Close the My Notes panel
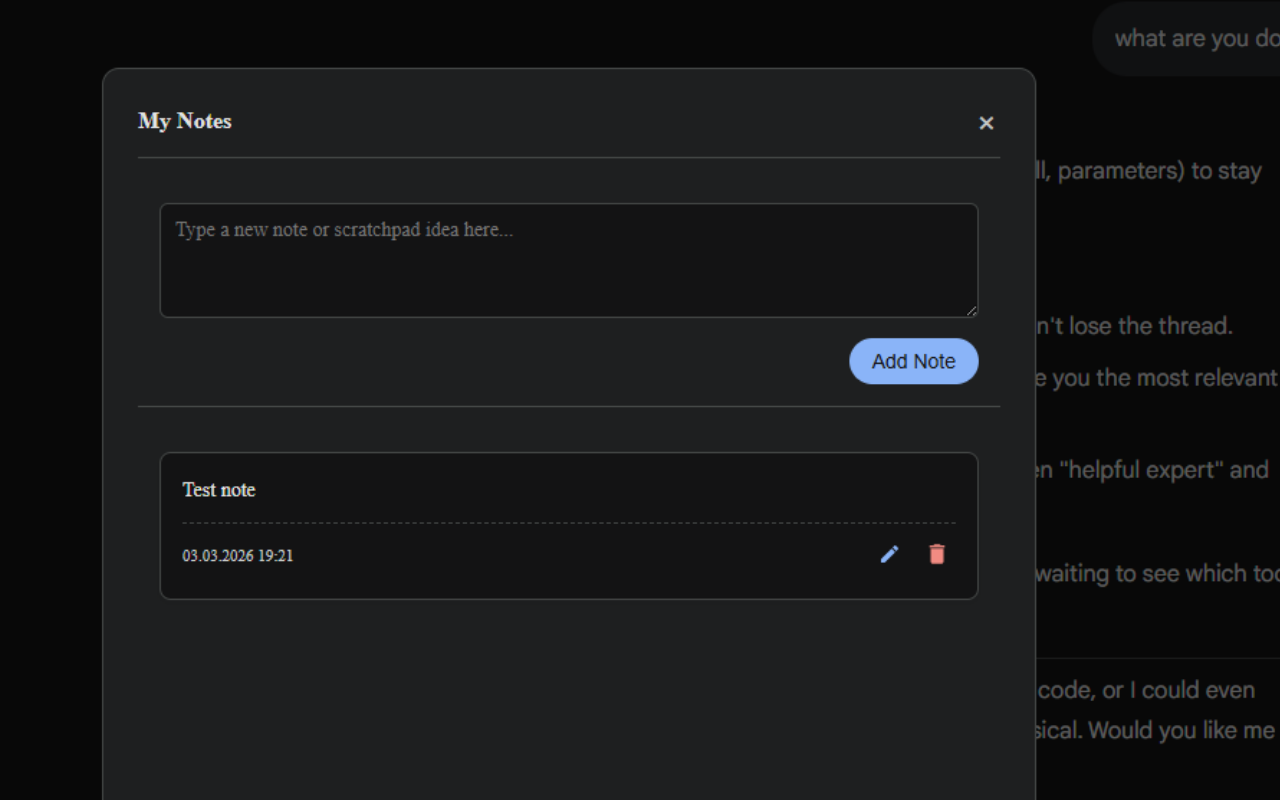 (x=986, y=123)
